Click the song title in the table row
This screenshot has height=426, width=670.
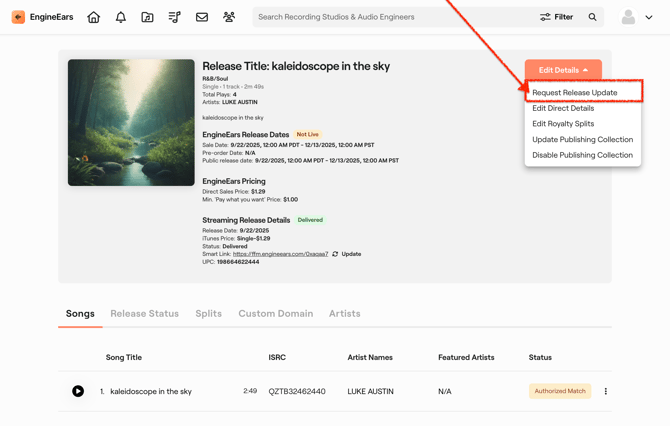point(151,391)
